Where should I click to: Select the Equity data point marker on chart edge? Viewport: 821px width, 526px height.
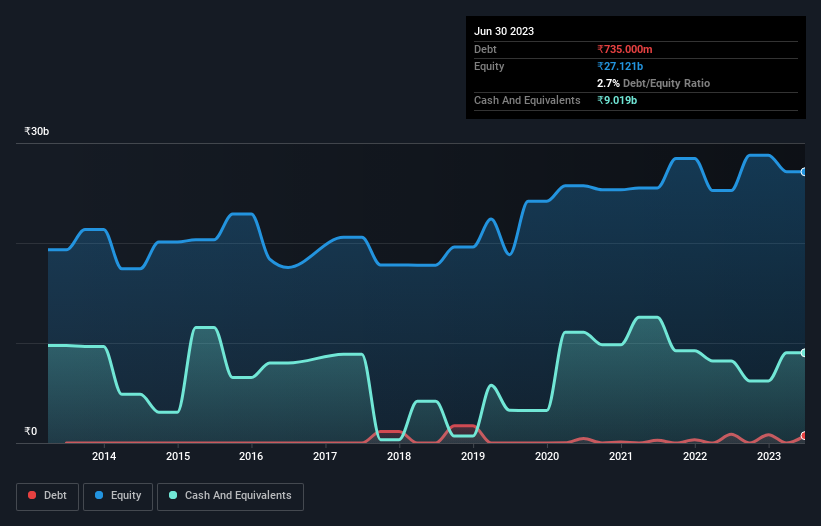[804, 172]
